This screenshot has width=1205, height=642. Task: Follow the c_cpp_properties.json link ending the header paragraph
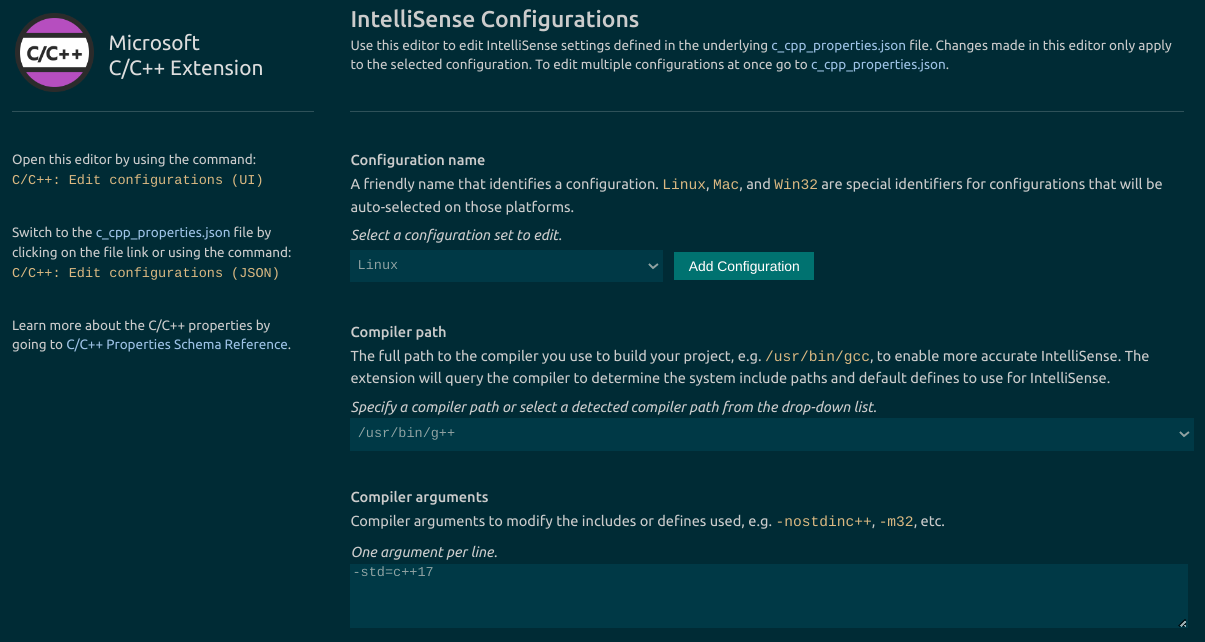coord(877,65)
